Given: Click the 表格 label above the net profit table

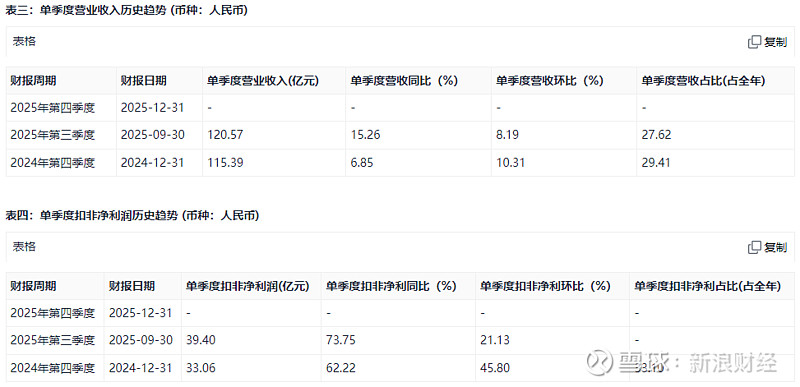Looking at the screenshot, I should tap(24, 247).
